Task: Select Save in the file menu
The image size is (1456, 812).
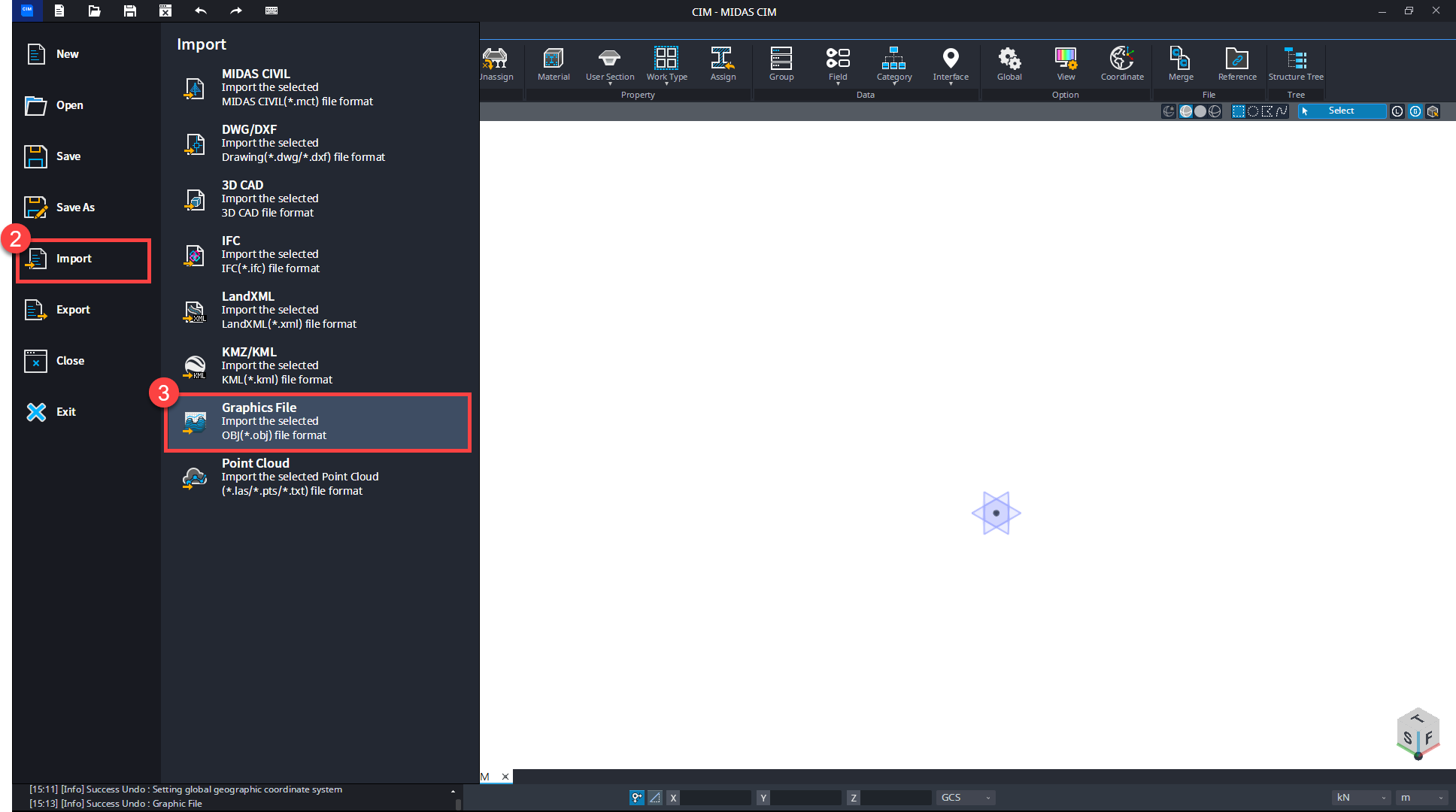Action: 86,156
